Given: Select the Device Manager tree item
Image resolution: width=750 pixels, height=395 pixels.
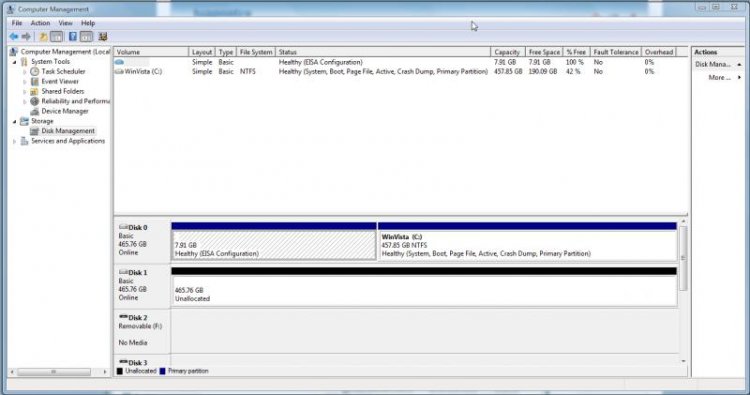Looking at the screenshot, I should click(65, 111).
